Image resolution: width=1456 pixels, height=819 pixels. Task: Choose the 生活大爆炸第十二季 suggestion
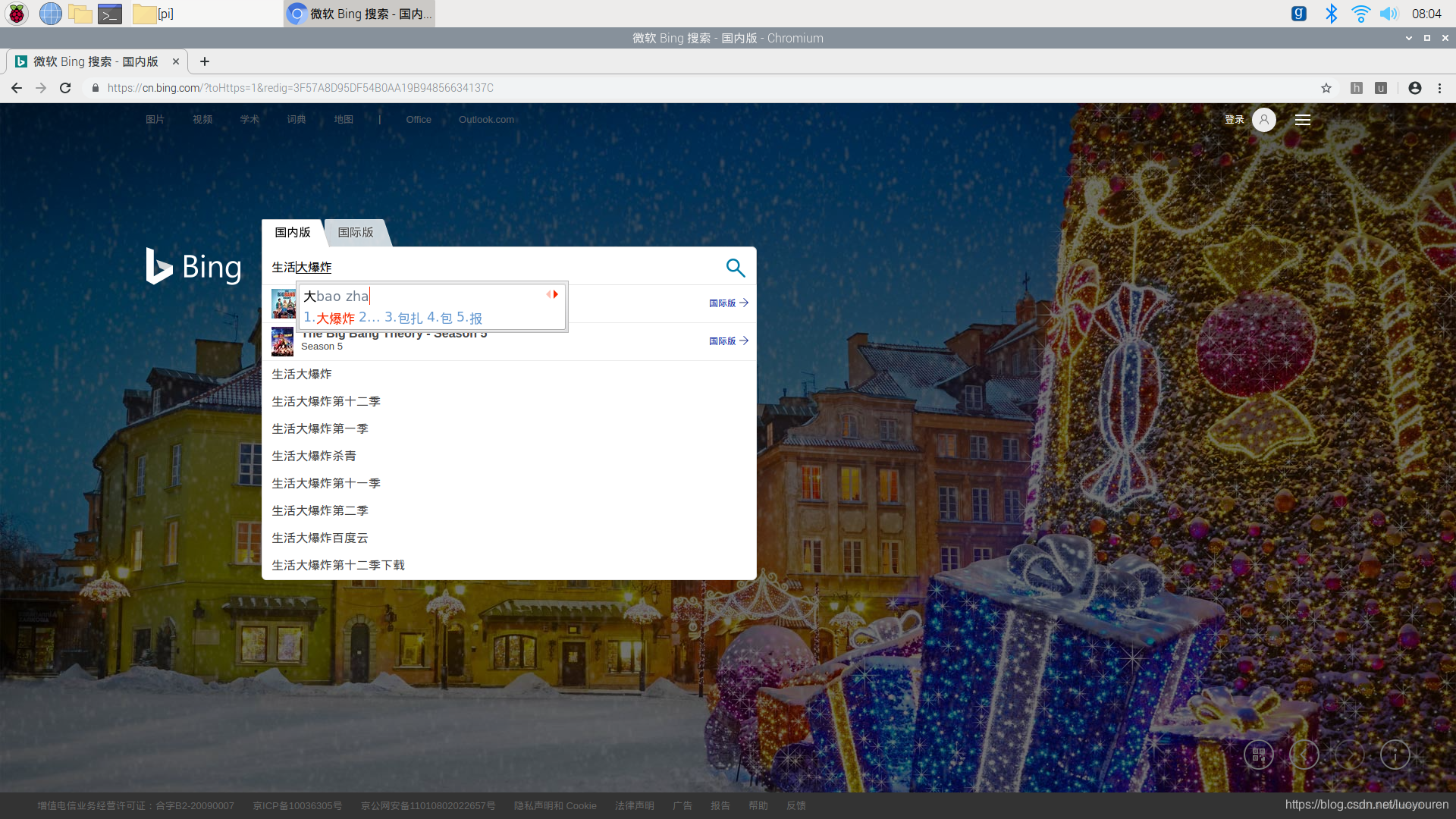(x=326, y=401)
